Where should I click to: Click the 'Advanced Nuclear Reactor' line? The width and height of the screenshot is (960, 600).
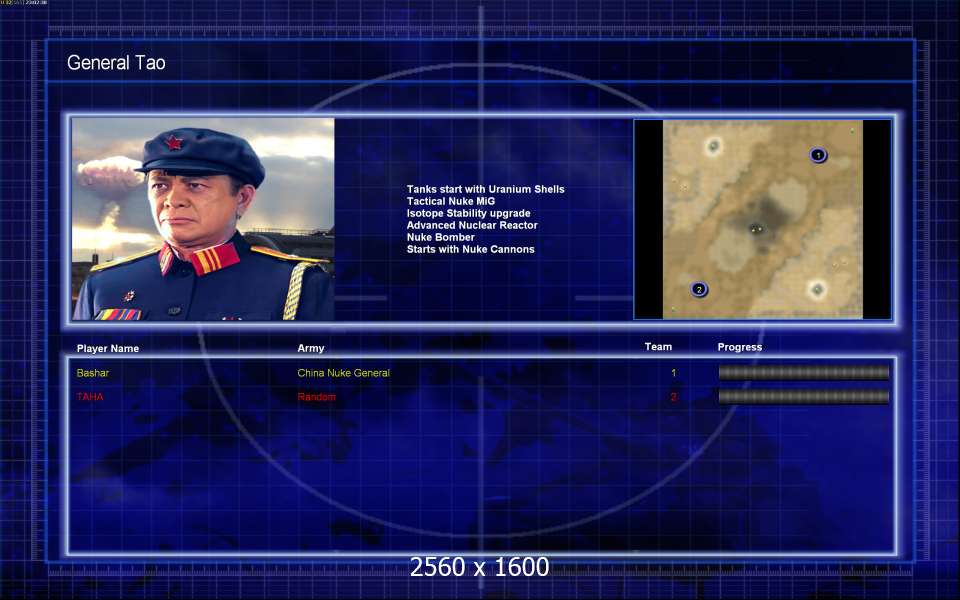click(x=472, y=225)
